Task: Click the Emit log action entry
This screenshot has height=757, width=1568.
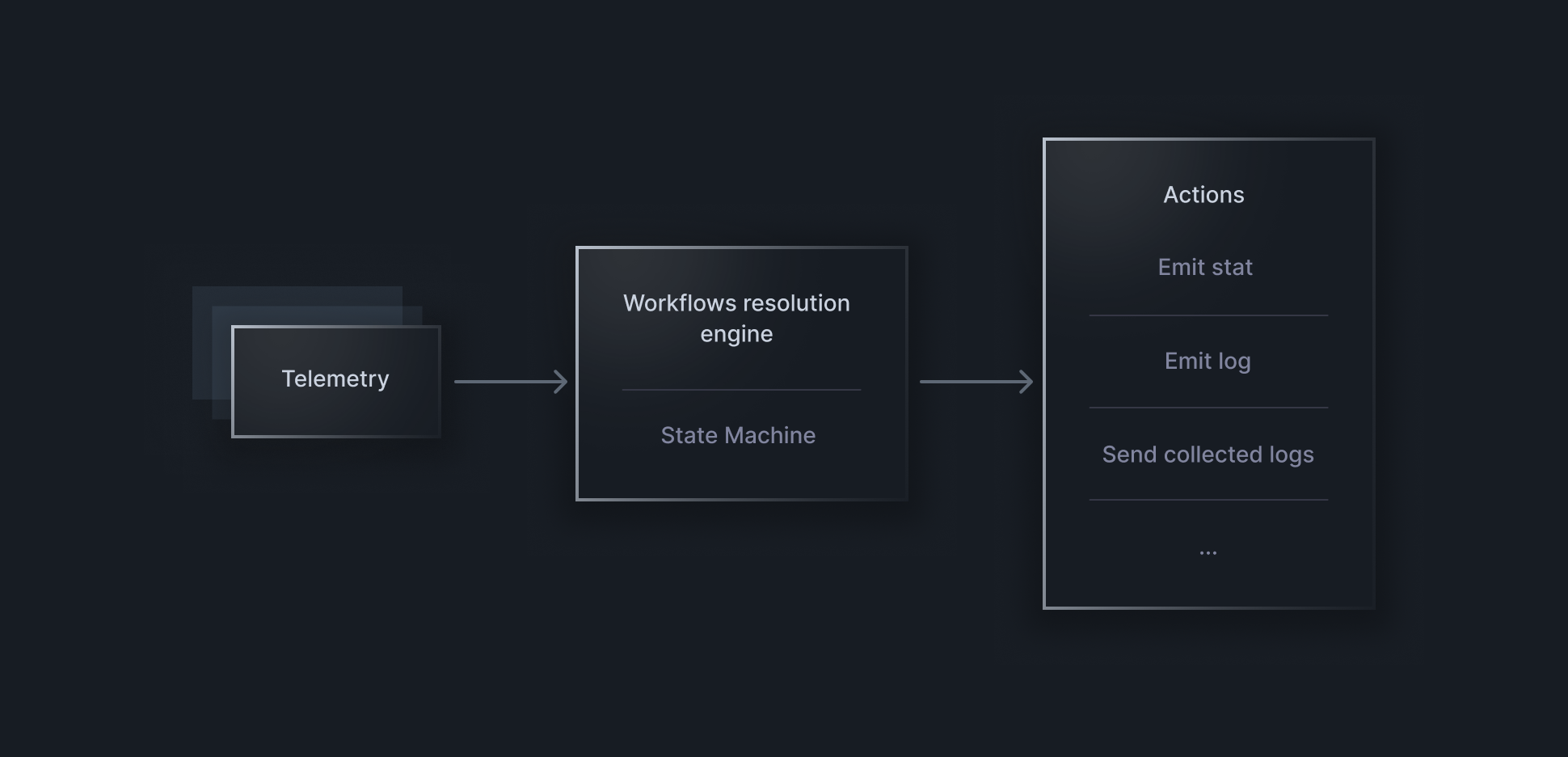Action: click(x=1207, y=361)
